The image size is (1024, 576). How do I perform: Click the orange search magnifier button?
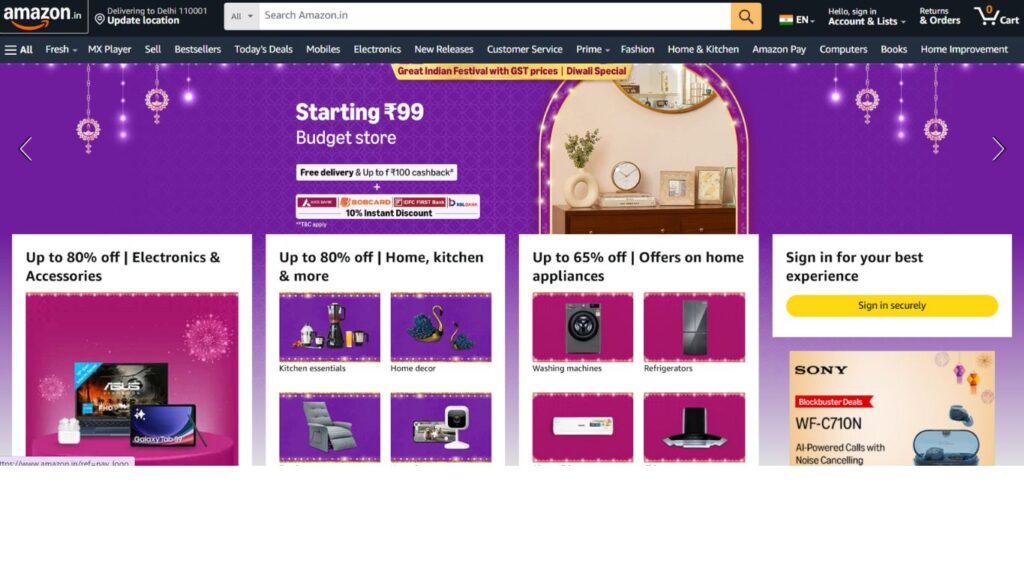tap(746, 16)
